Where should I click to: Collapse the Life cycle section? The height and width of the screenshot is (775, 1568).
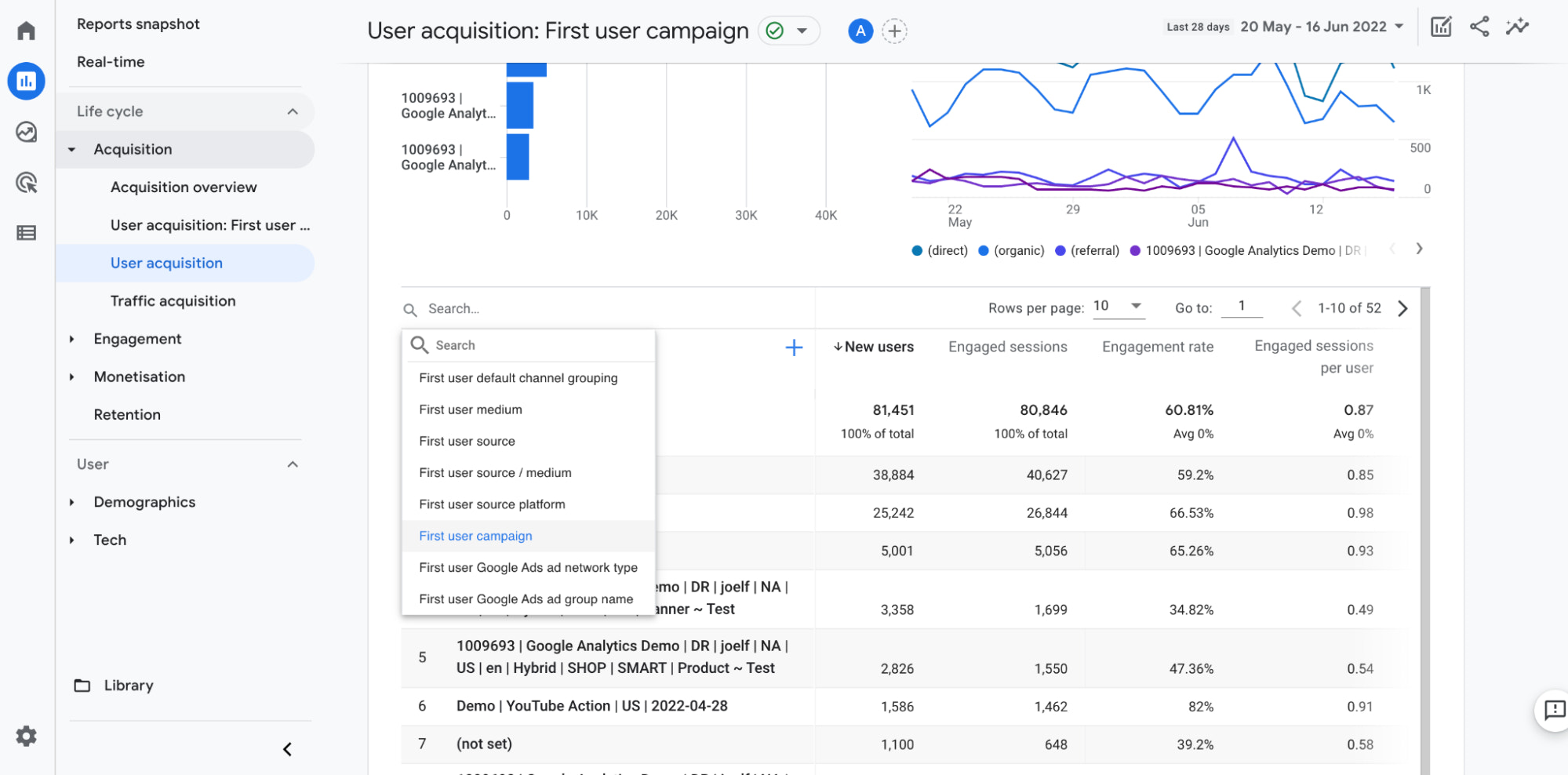pos(293,111)
